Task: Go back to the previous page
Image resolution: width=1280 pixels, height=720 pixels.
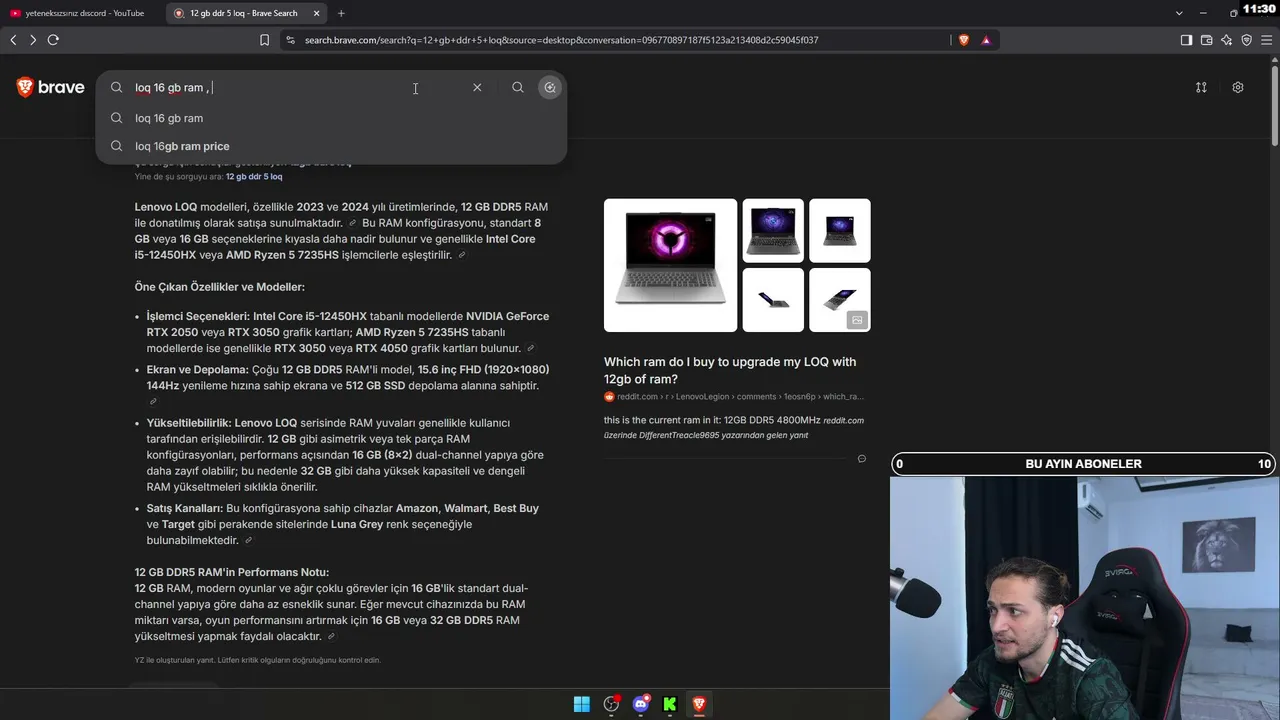Action: (13, 40)
